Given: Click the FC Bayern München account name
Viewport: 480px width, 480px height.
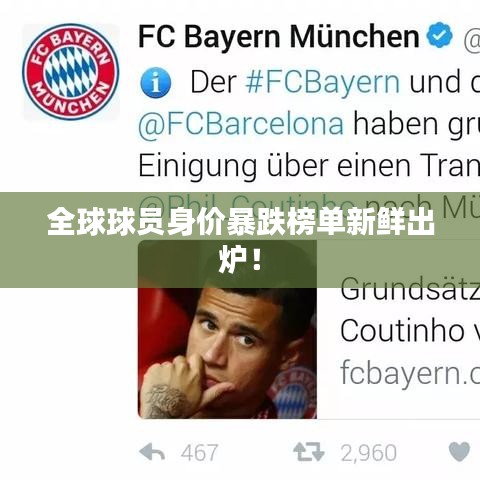Looking at the screenshot, I should (x=279, y=36).
